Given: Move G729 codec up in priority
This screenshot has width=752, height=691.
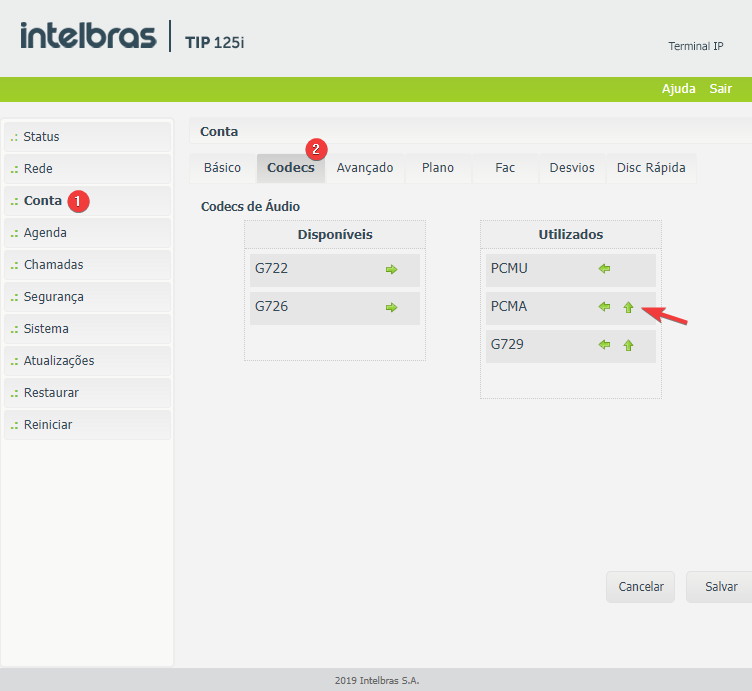Looking at the screenshot, I should tap(628, 346).
